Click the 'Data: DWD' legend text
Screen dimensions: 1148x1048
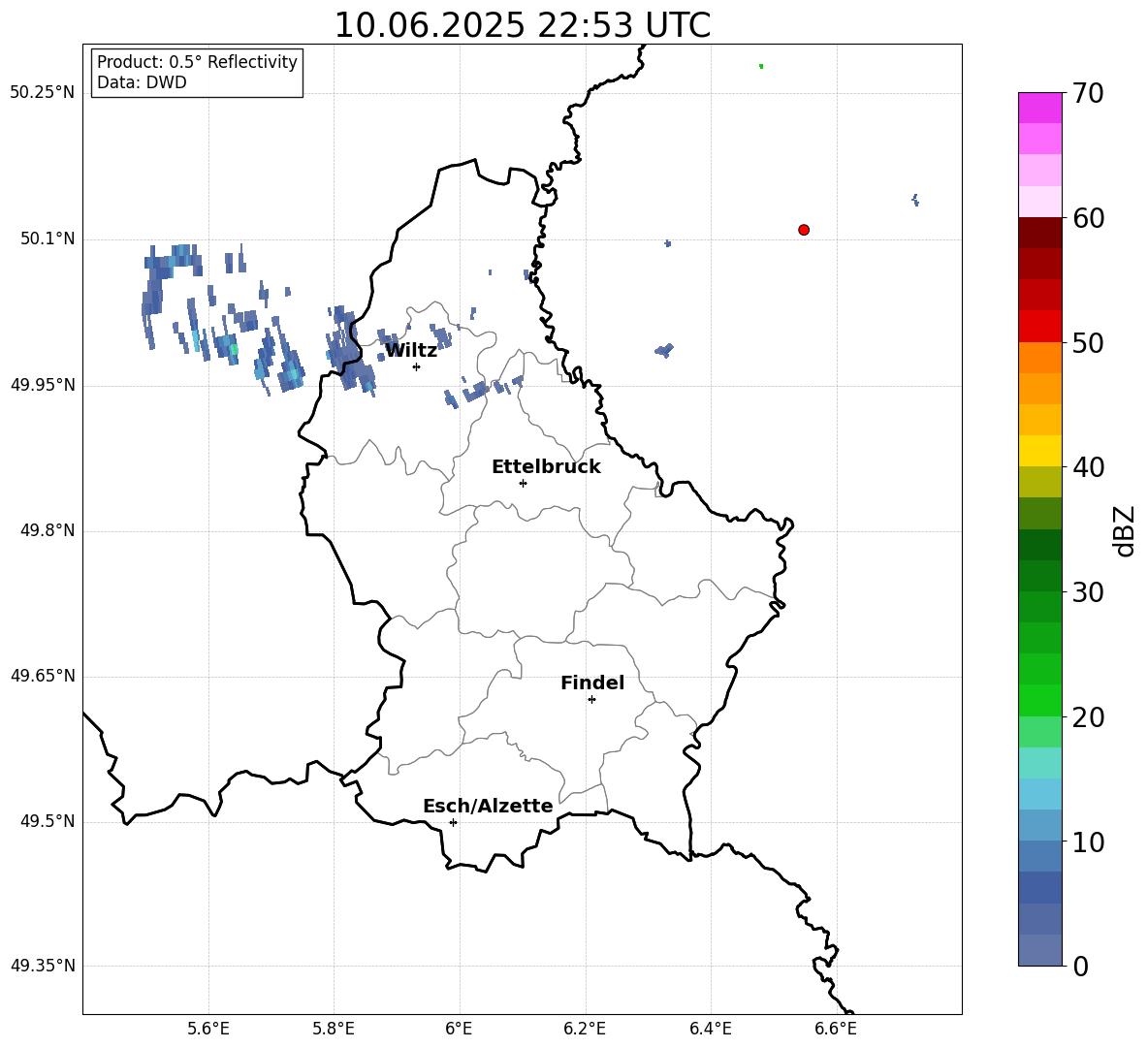pyautogui.click(x=142, y=82)
